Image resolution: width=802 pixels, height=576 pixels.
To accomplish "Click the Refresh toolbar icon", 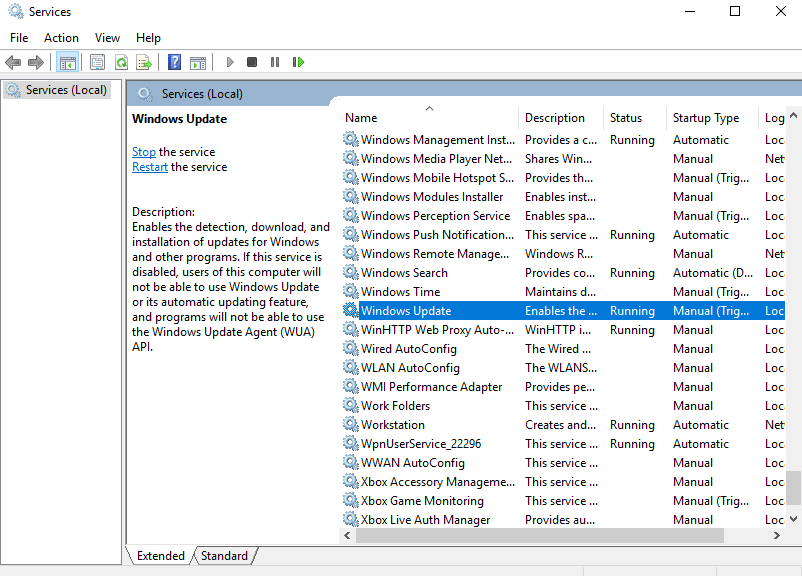I will pos(121,62).
